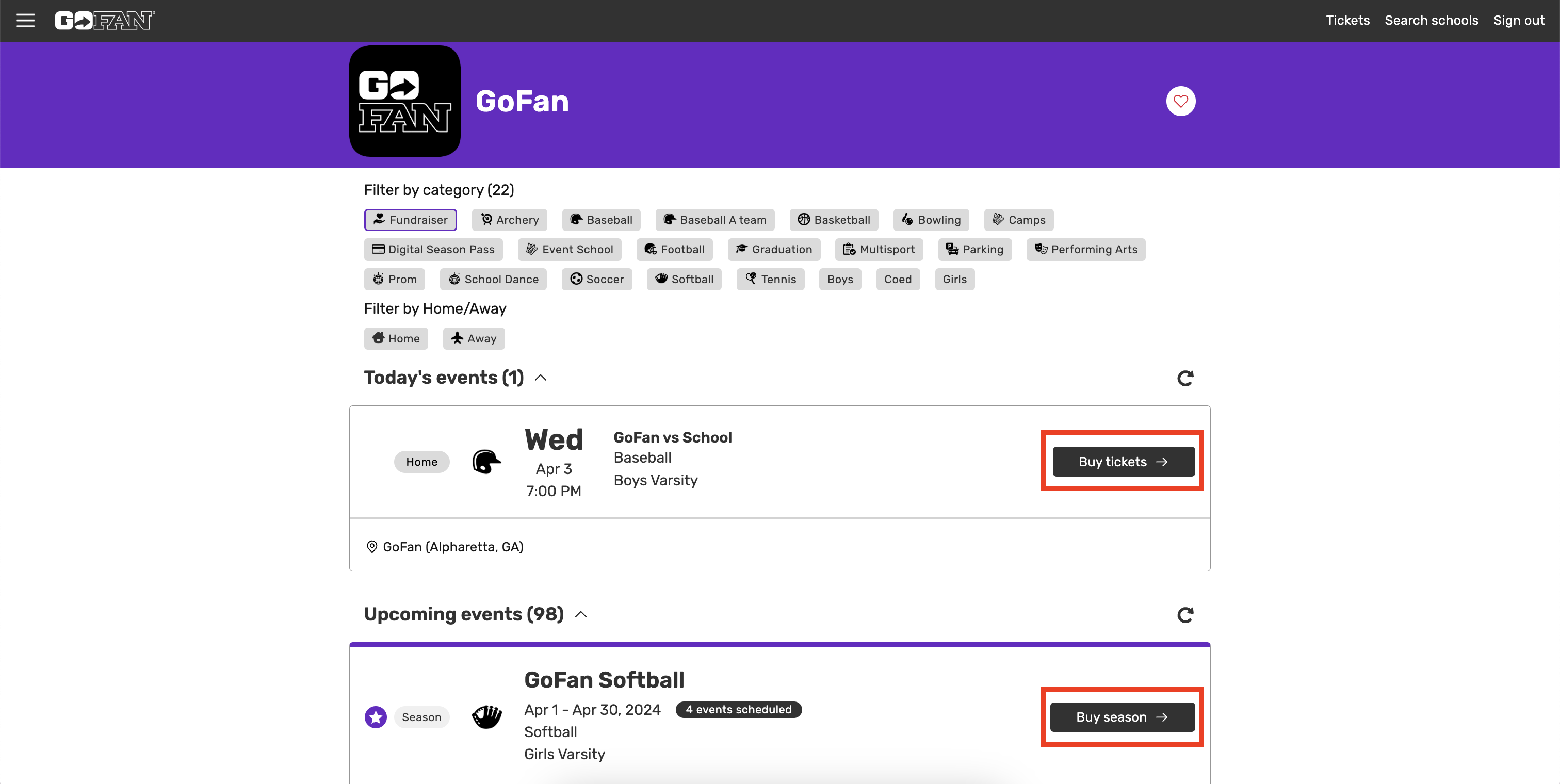Viewport: 1560px width, 784px height.
Task: Click Buy tickets for GoFan vs School
Action: (x=1121, y=461)
